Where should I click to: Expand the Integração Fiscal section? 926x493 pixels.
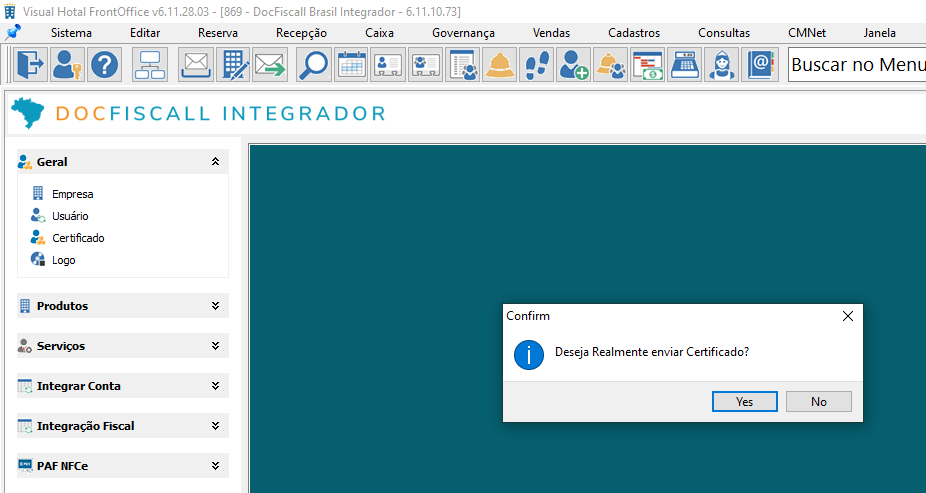(123, 426)
